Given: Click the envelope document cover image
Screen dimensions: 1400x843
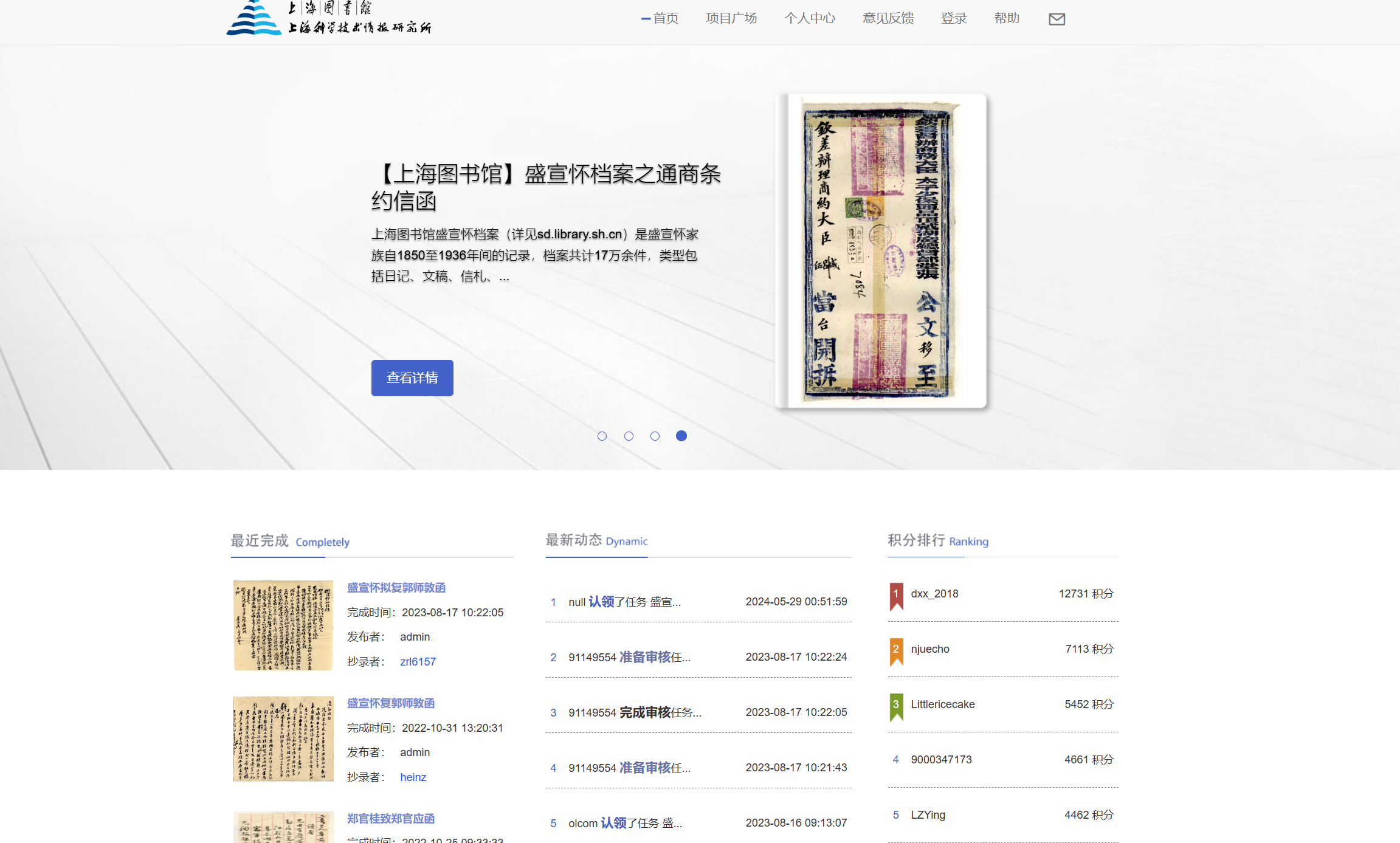Looking at the screenshot, I should (881, 250).
